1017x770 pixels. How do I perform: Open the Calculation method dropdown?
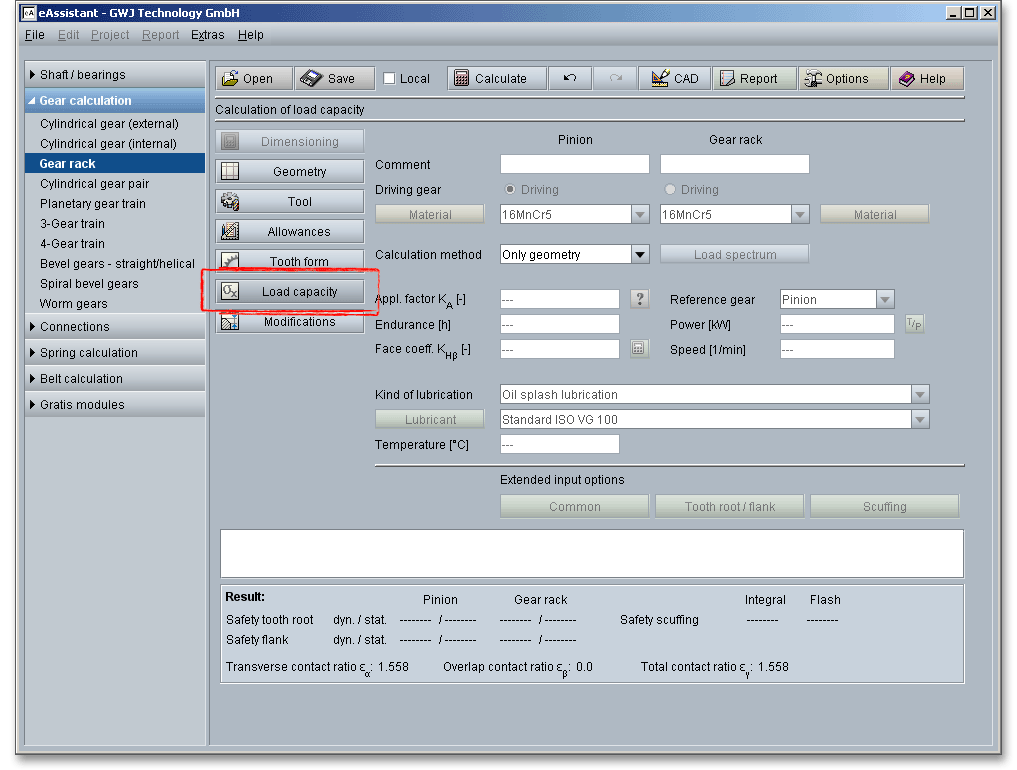point(640,255)
